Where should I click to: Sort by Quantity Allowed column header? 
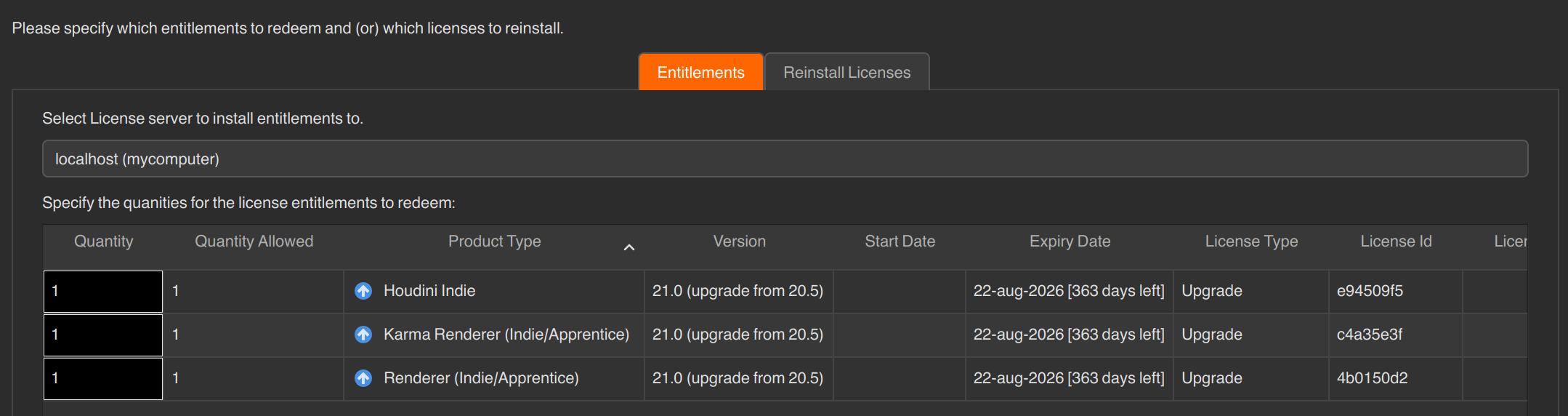[254, 241]
